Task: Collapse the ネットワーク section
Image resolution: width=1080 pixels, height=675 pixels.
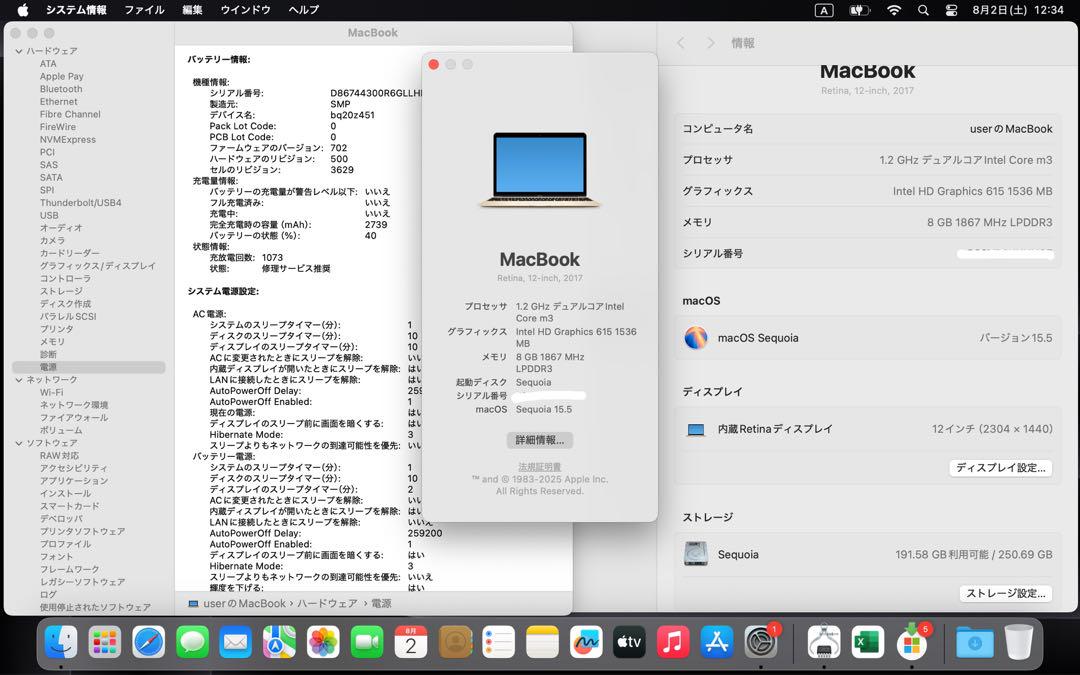Action: point(19,380)
